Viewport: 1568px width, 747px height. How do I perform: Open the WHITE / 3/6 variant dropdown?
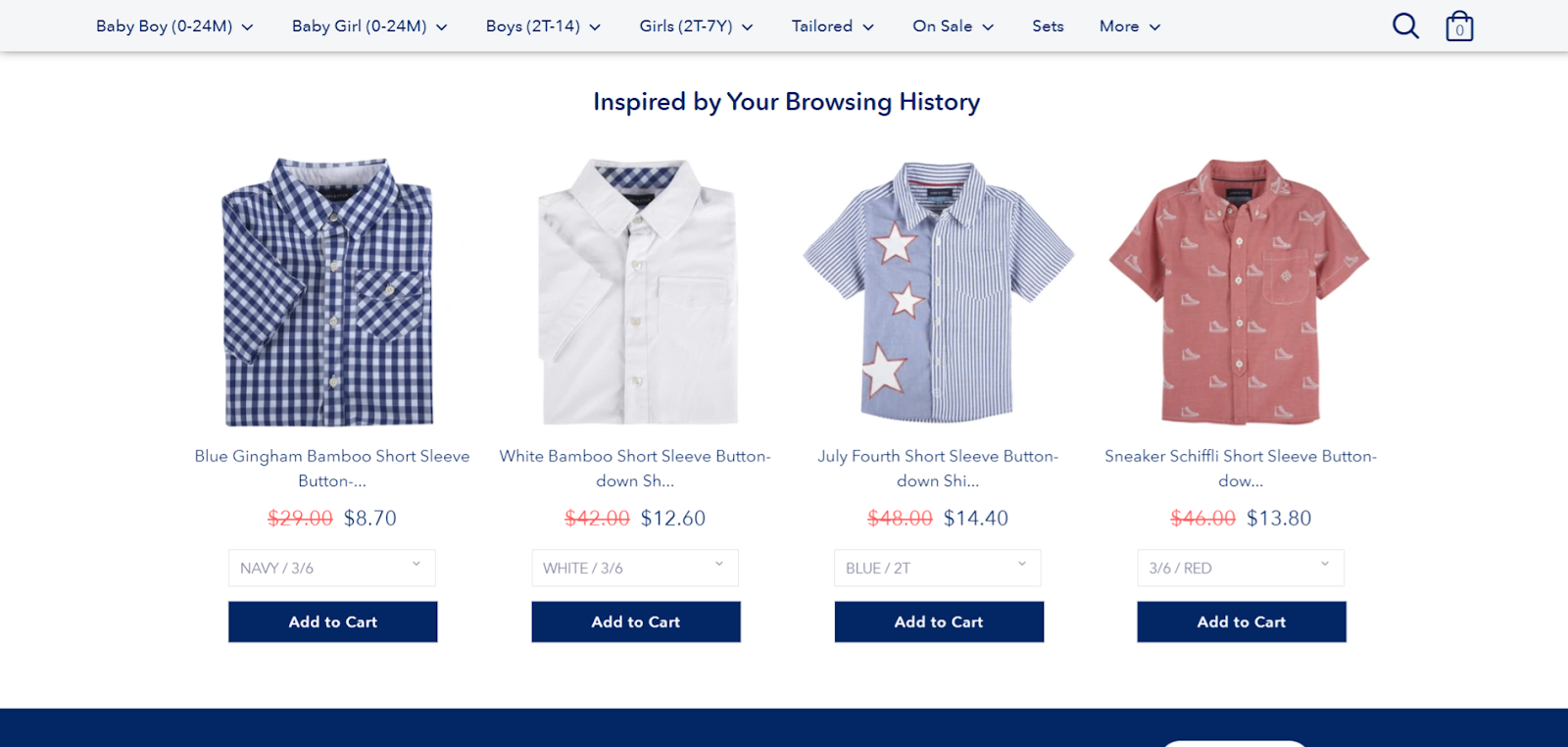(635, 569)
